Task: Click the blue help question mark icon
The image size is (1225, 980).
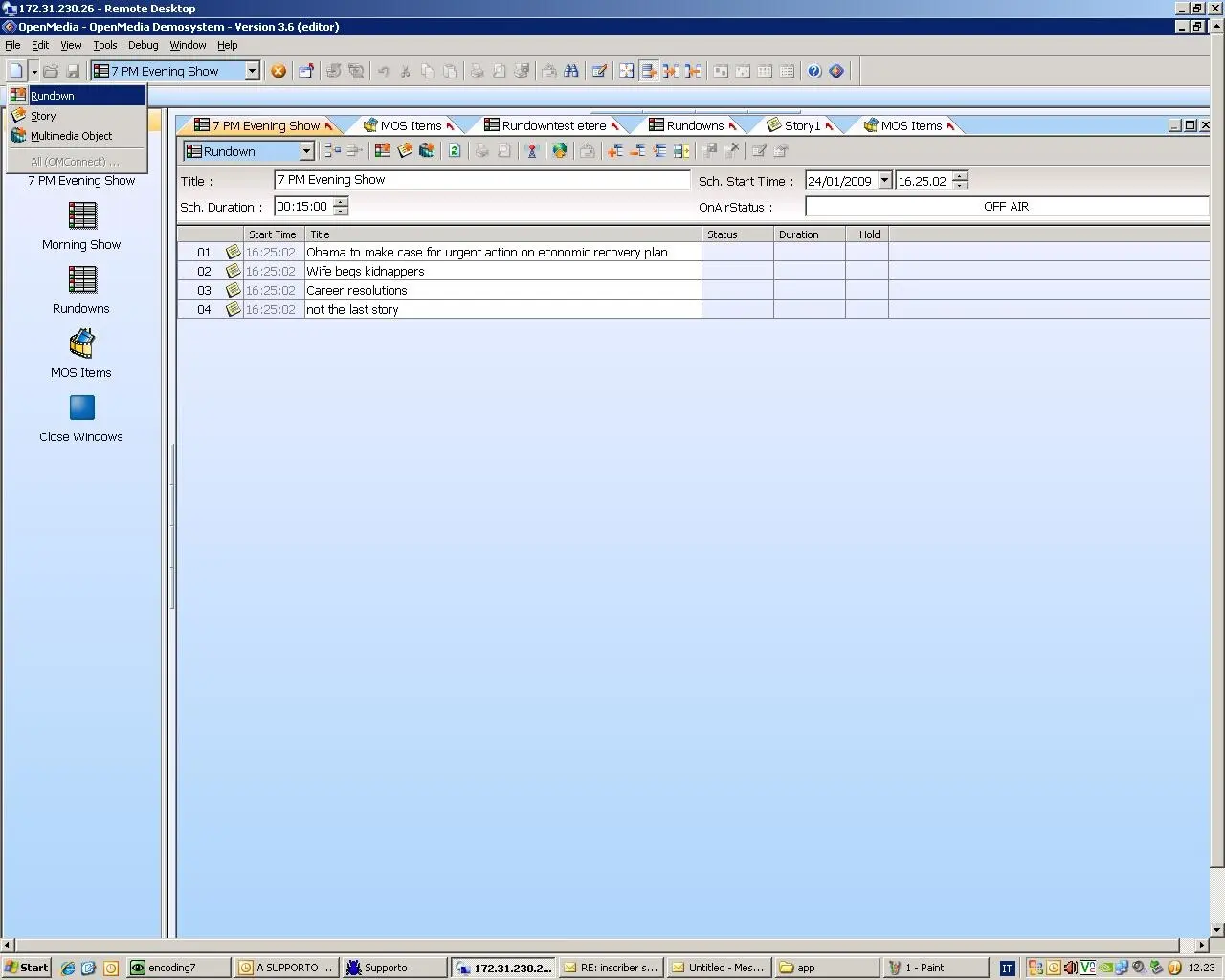Action: [813, 71]
